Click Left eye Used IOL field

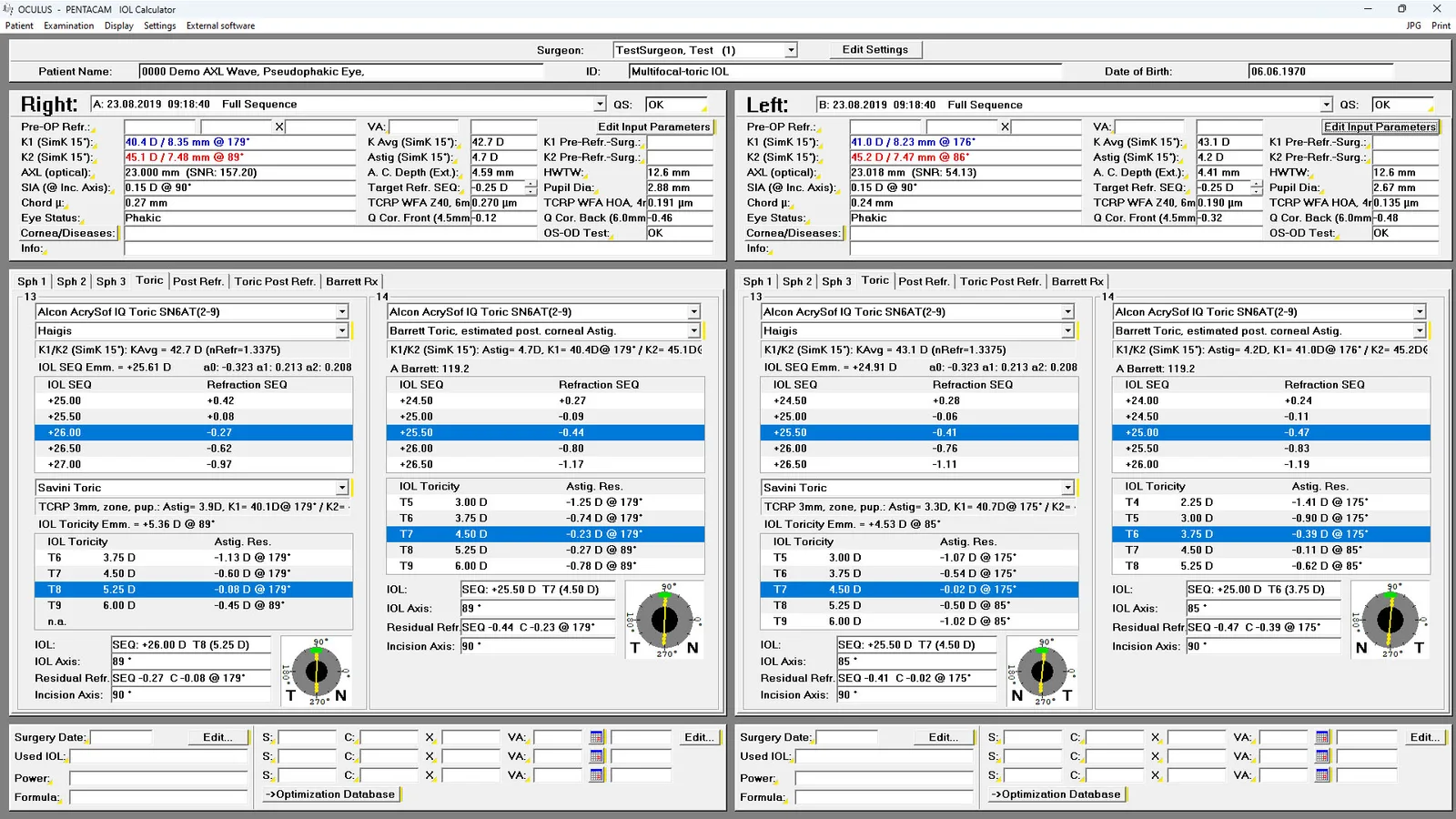coord(885,756)
